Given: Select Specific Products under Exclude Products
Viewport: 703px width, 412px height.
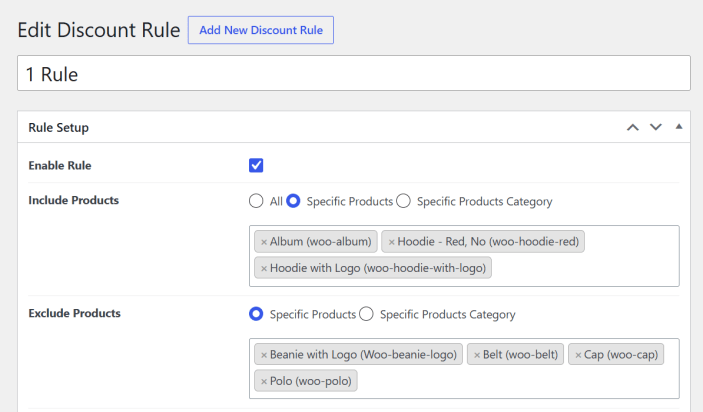Looking at the screenshot, I should coord(256,314).
